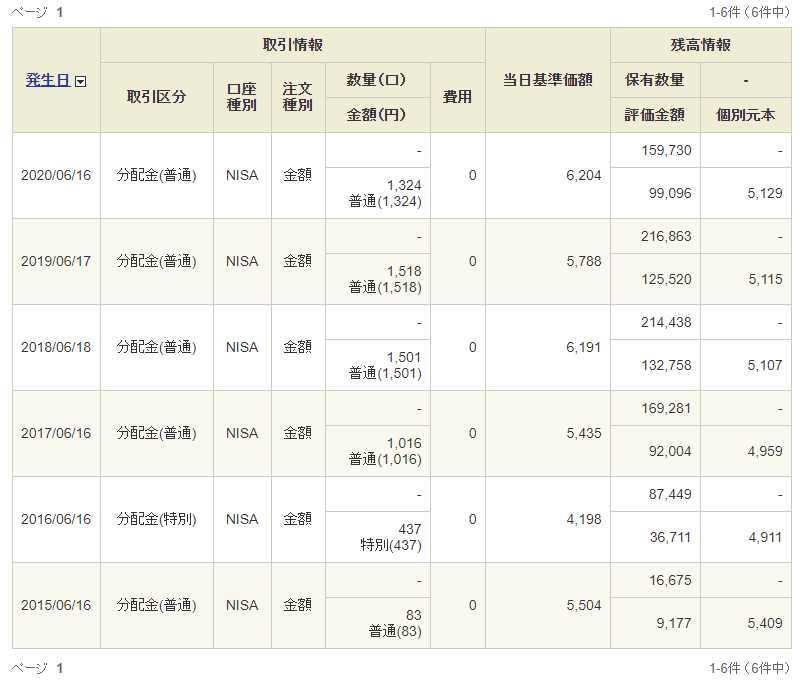Viewport: 805px width, 686px height.
Task: Click 分配金(普通) in the 2015/06/16 row
Action: [x=157, y=605]
